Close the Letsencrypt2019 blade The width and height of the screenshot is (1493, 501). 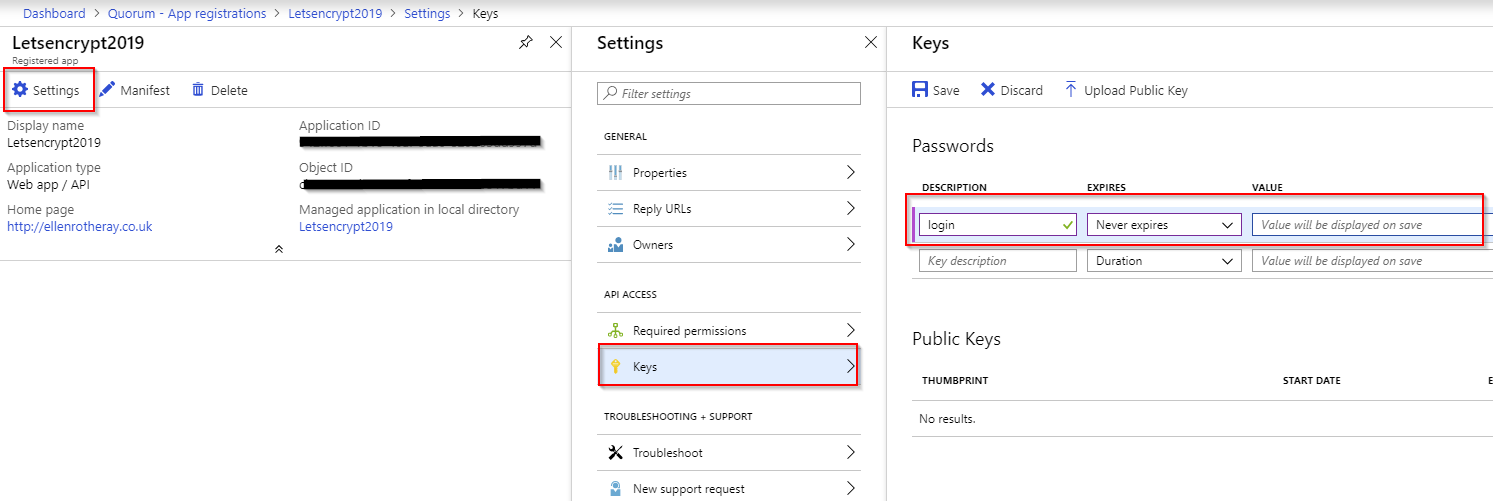(x=556, y=43)
